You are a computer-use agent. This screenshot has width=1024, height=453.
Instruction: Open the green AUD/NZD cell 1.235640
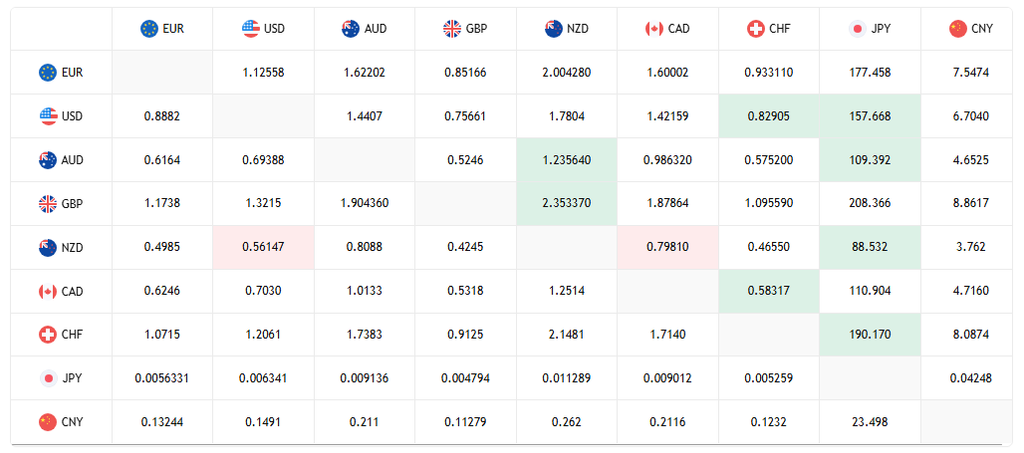[x=567, y=160]
